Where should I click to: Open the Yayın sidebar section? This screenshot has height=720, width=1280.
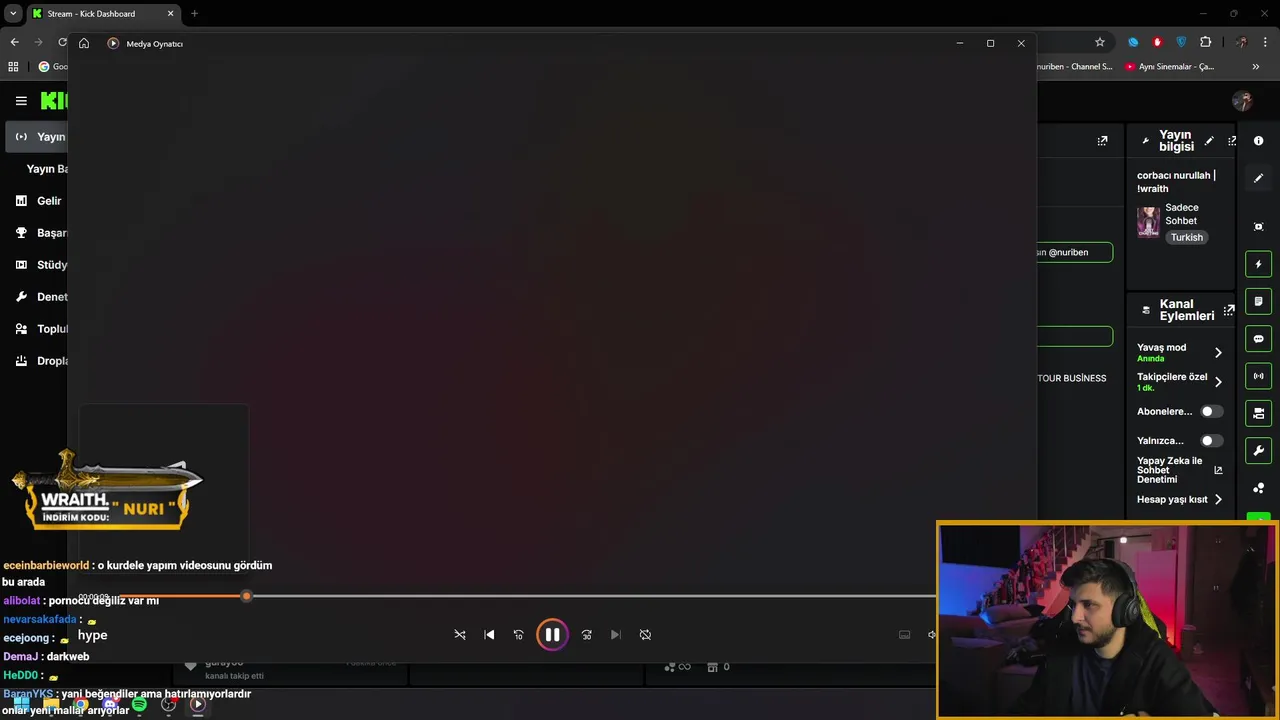tap(36, 137)
